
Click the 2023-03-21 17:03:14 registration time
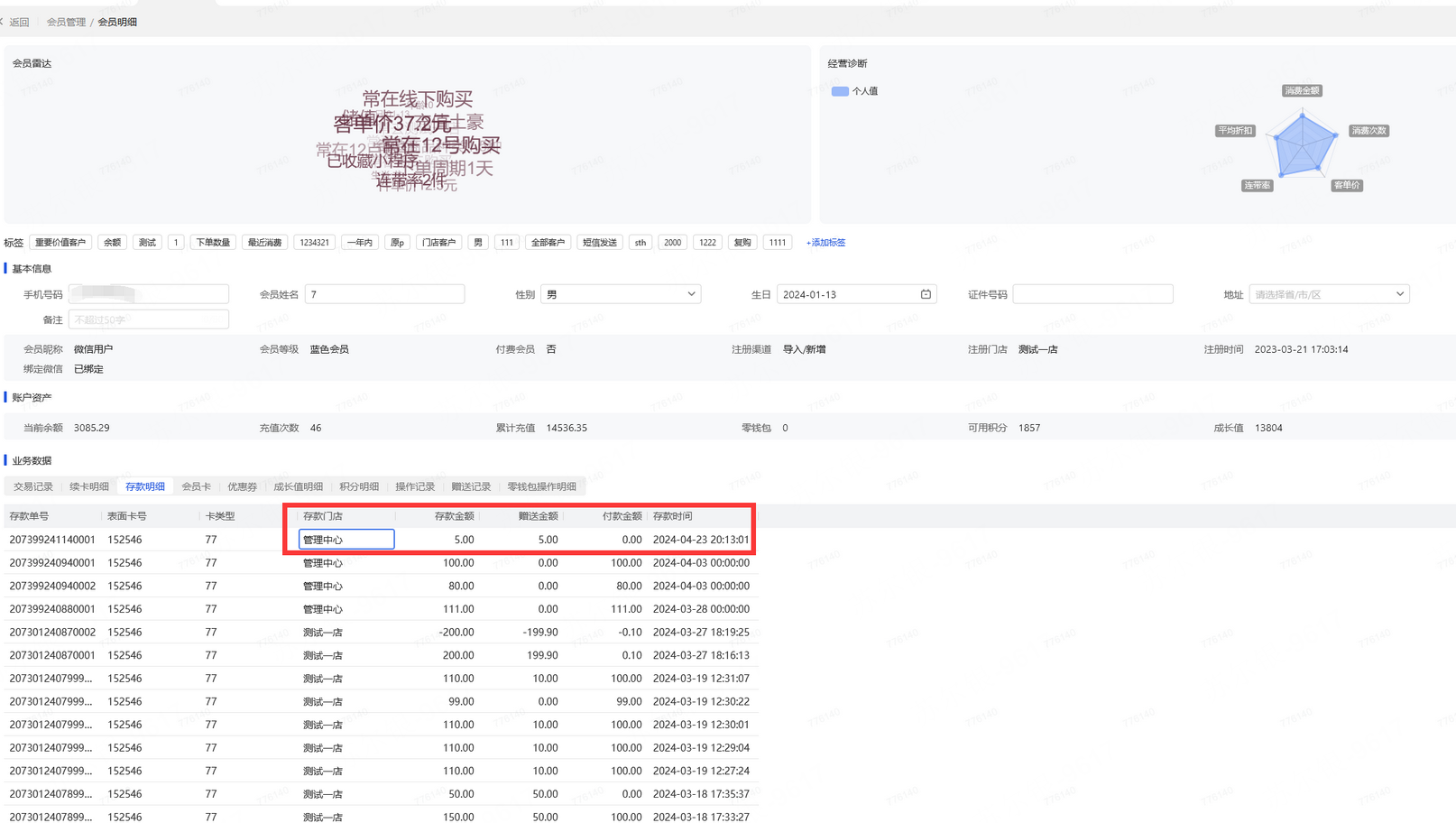[x=1302, y=349]
